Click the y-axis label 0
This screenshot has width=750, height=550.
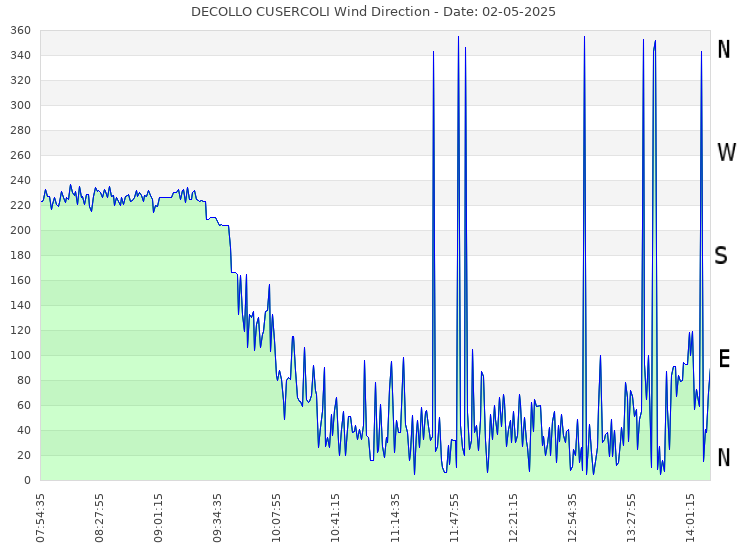coord(27,480)
